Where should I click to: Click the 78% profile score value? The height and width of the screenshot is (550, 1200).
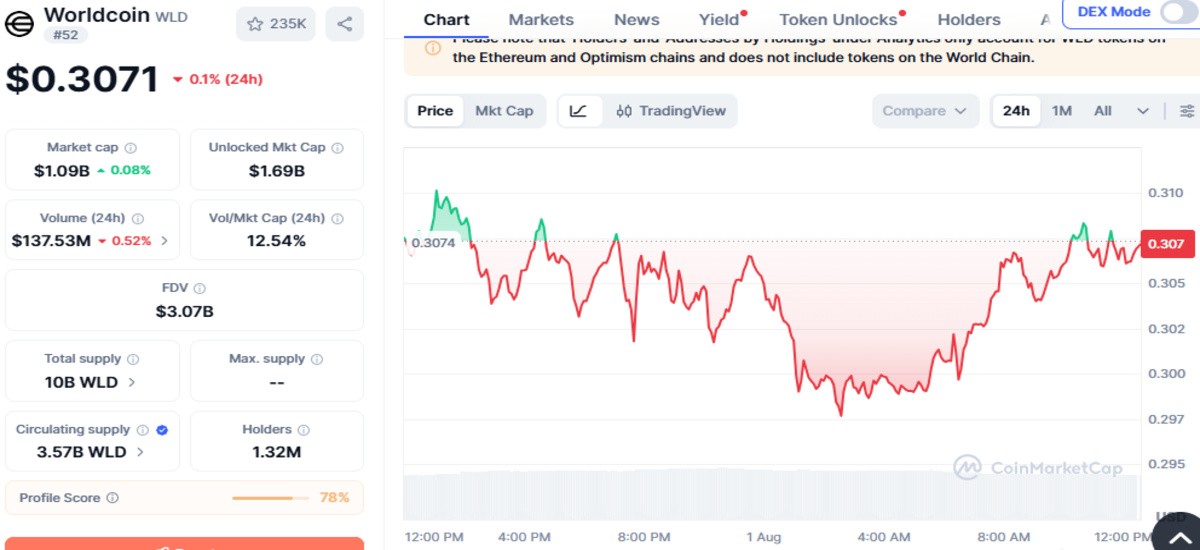pos(334,498)
